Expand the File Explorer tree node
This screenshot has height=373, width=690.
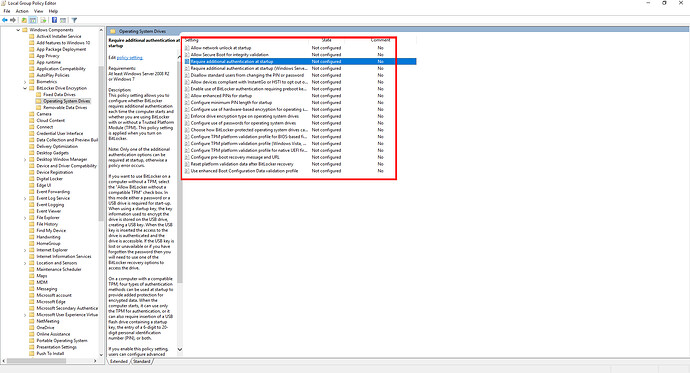(x=25, y=218)
